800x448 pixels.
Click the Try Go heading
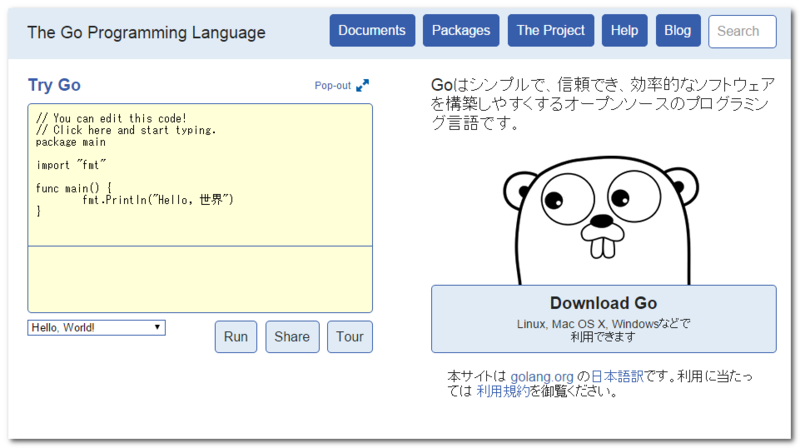[54, 85]
